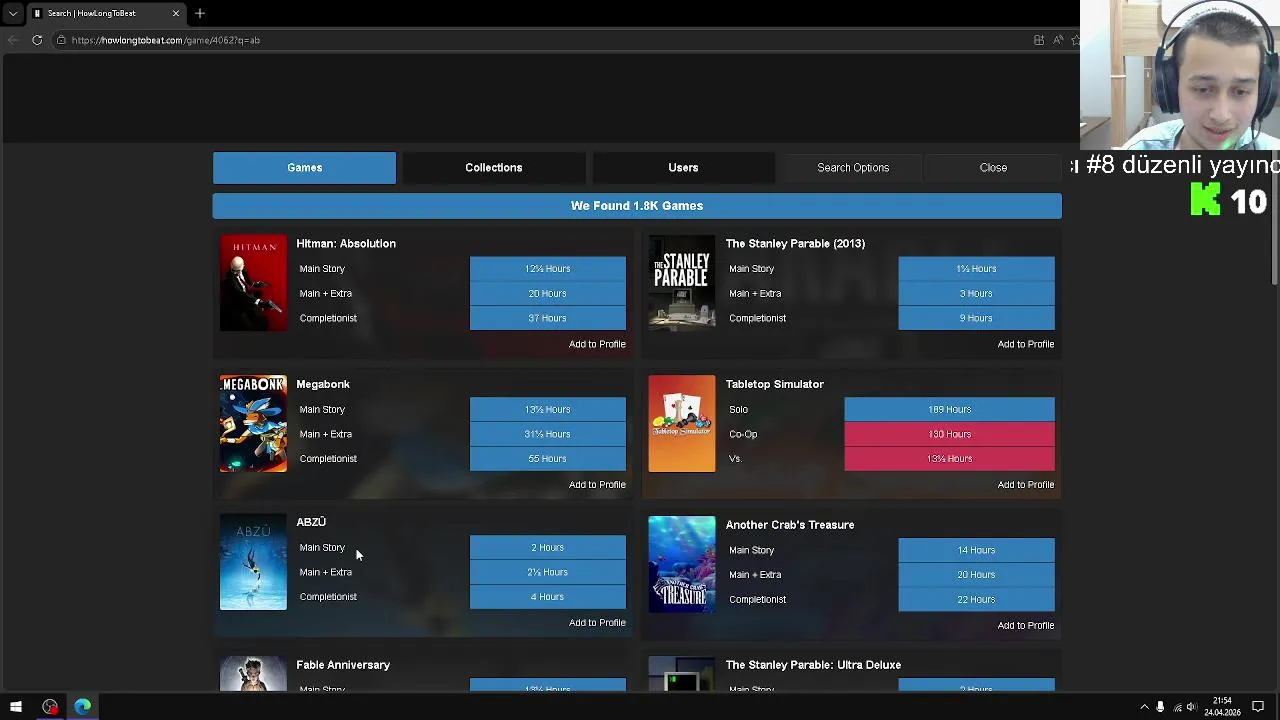Image resolution: width=1280 pixels, height=720 pixels.
Task: Add Hitman: Absolution to profile
Action: click(x=597, y=344)
